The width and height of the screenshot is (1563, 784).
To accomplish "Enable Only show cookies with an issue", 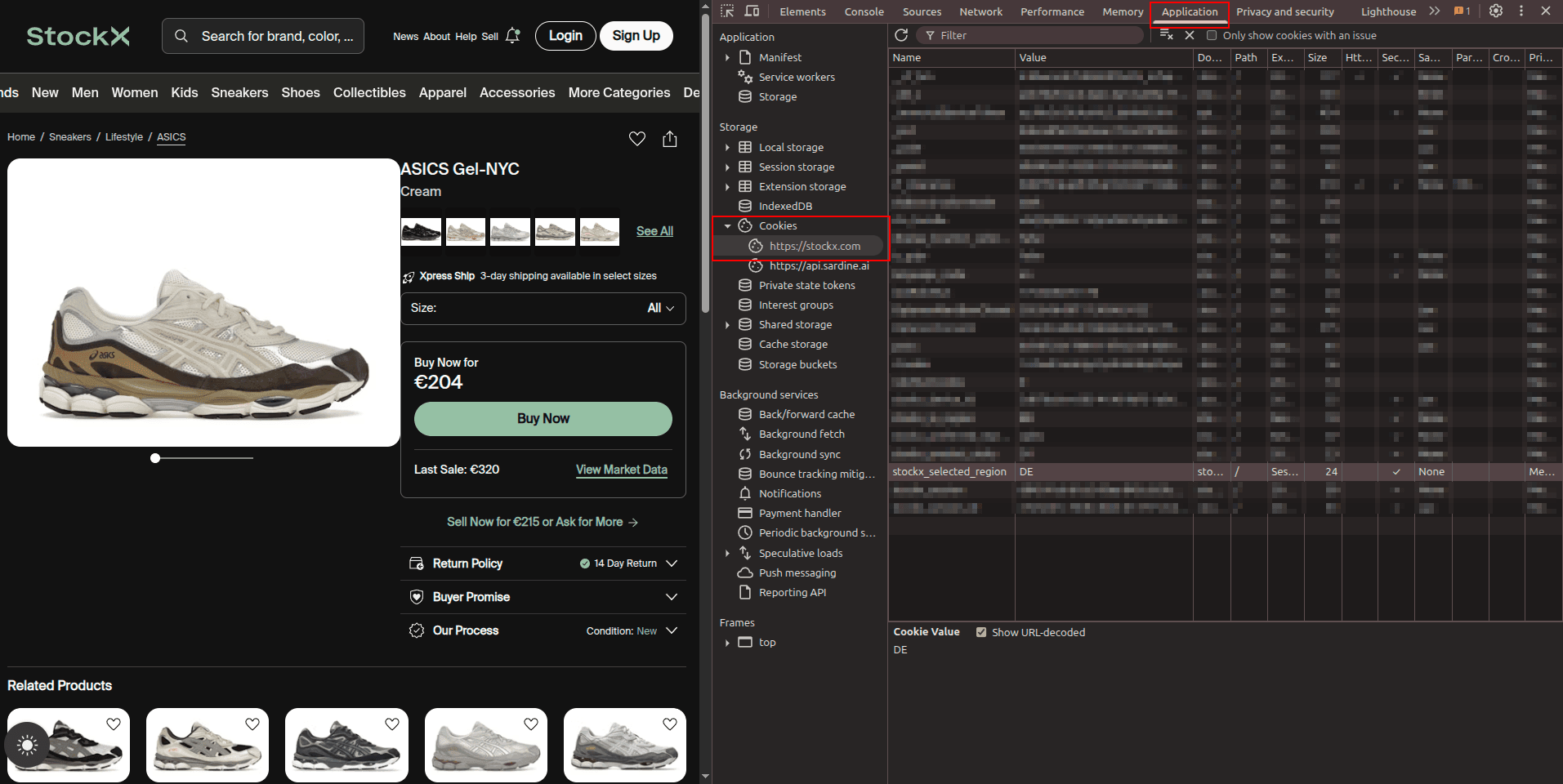I will coord(1212,35).
